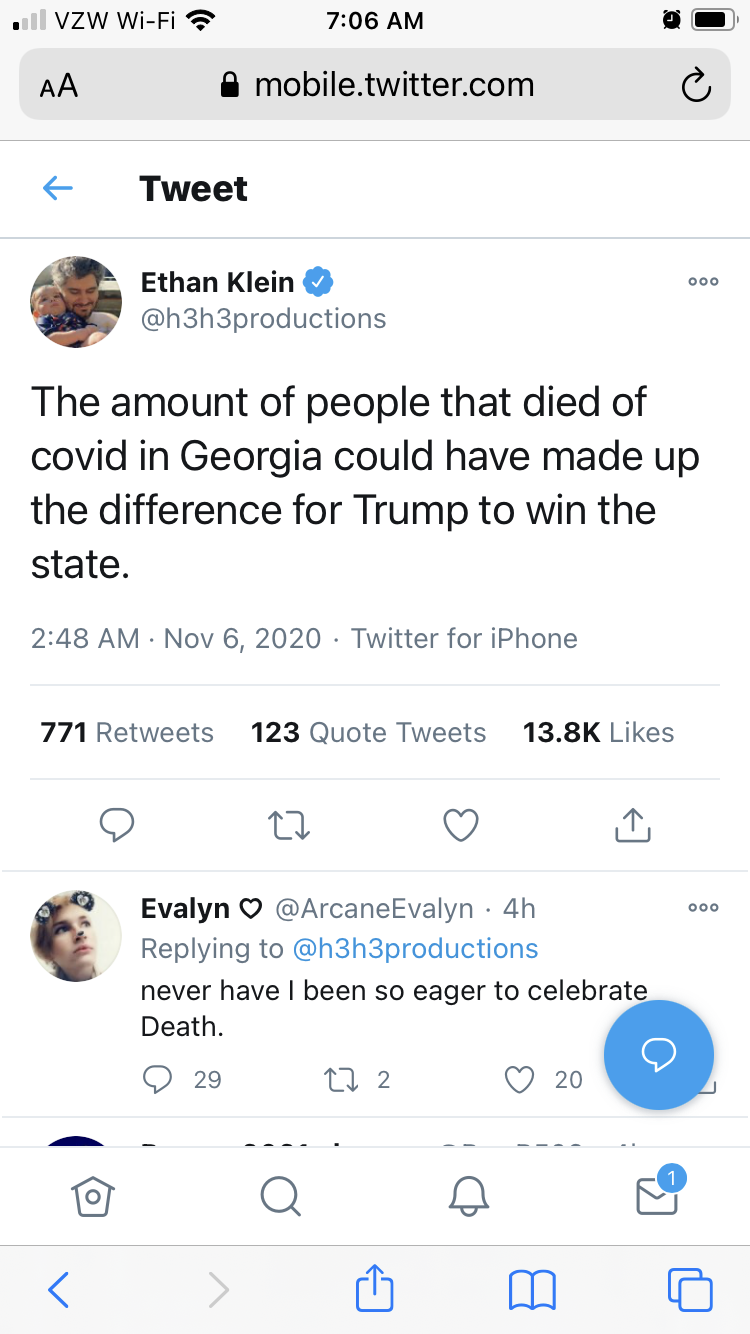750x1334 pixels.
Task: Reply to Evalyn's comment
Action: click(157, 1079)
